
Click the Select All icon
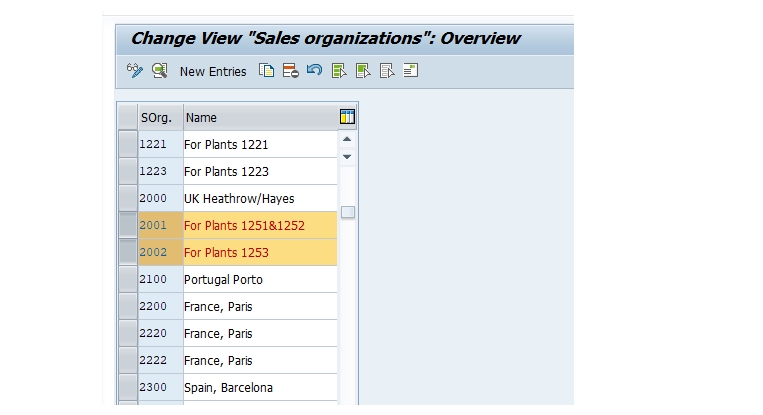tap(339, 71)
